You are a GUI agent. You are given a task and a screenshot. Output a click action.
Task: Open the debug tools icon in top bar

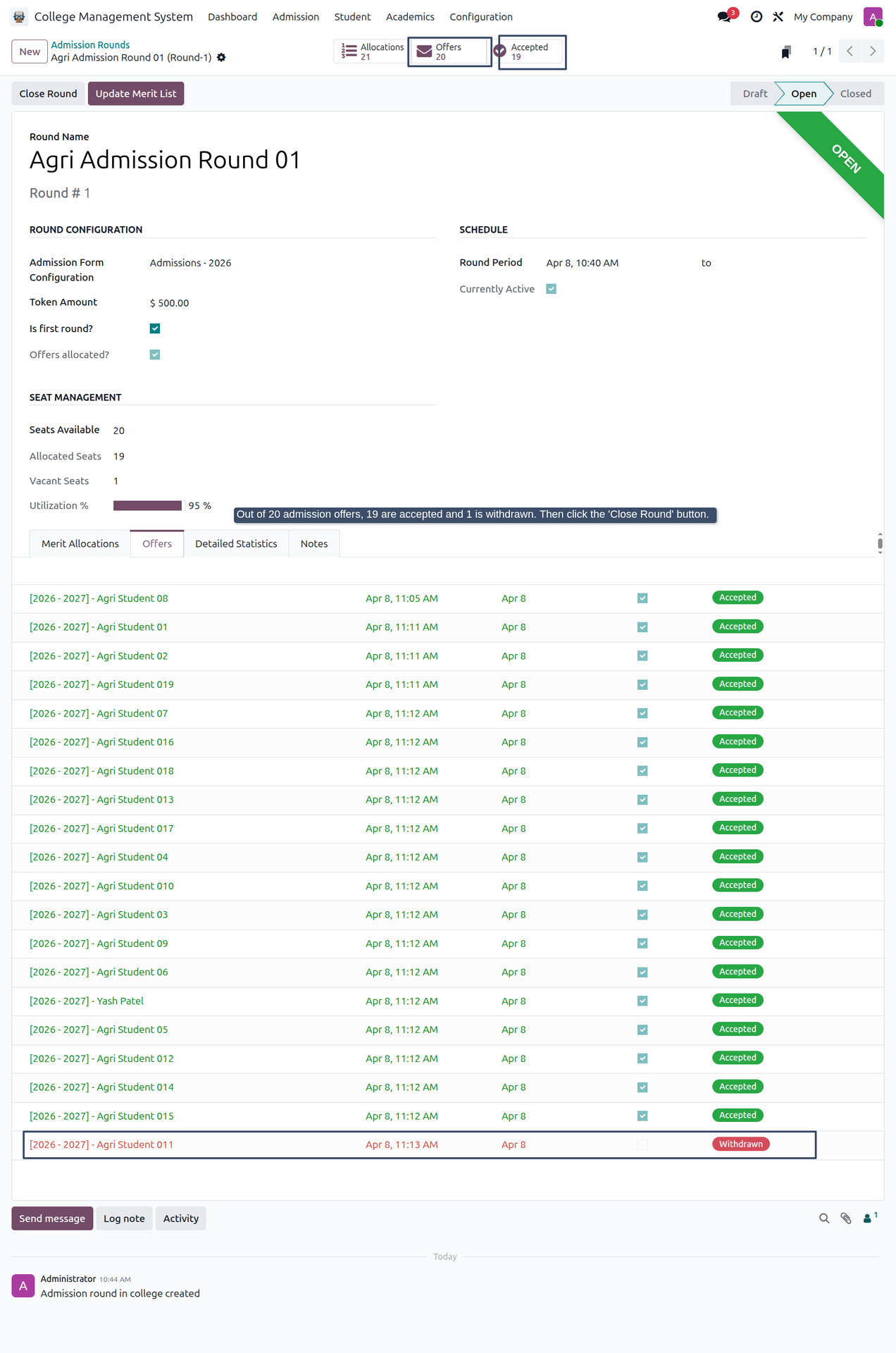pos(778,16)
